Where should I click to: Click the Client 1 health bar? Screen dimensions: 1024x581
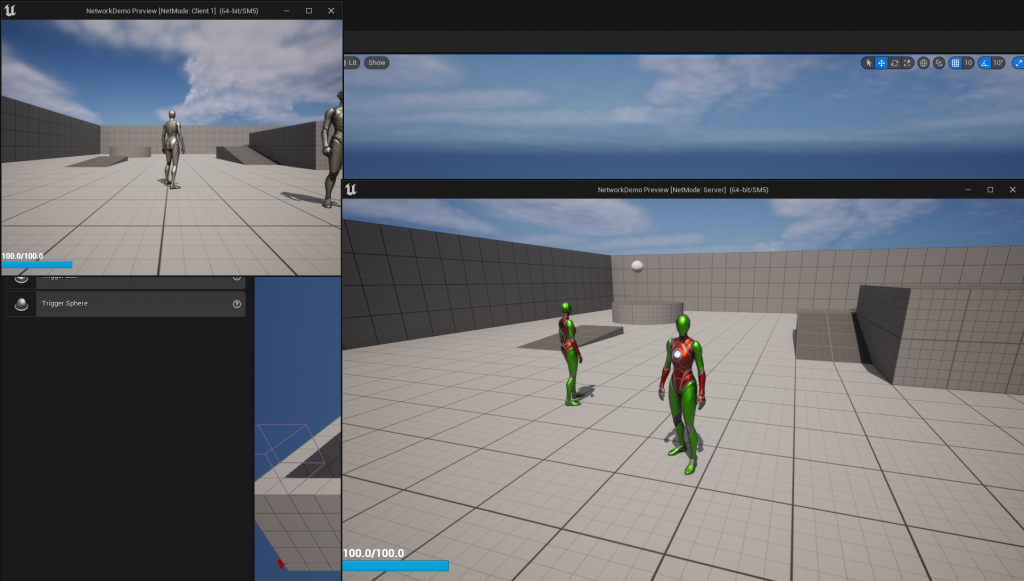click(37, 265)
